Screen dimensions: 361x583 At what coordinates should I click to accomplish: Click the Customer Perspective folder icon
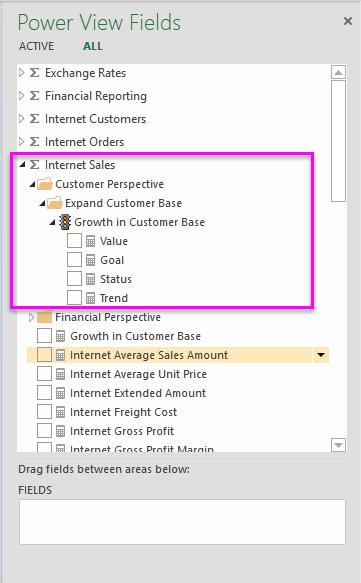(45, 184)
